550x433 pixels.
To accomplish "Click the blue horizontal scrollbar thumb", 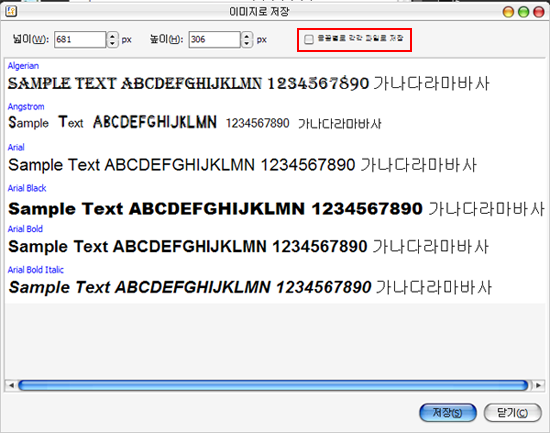I will click(273, 385).
